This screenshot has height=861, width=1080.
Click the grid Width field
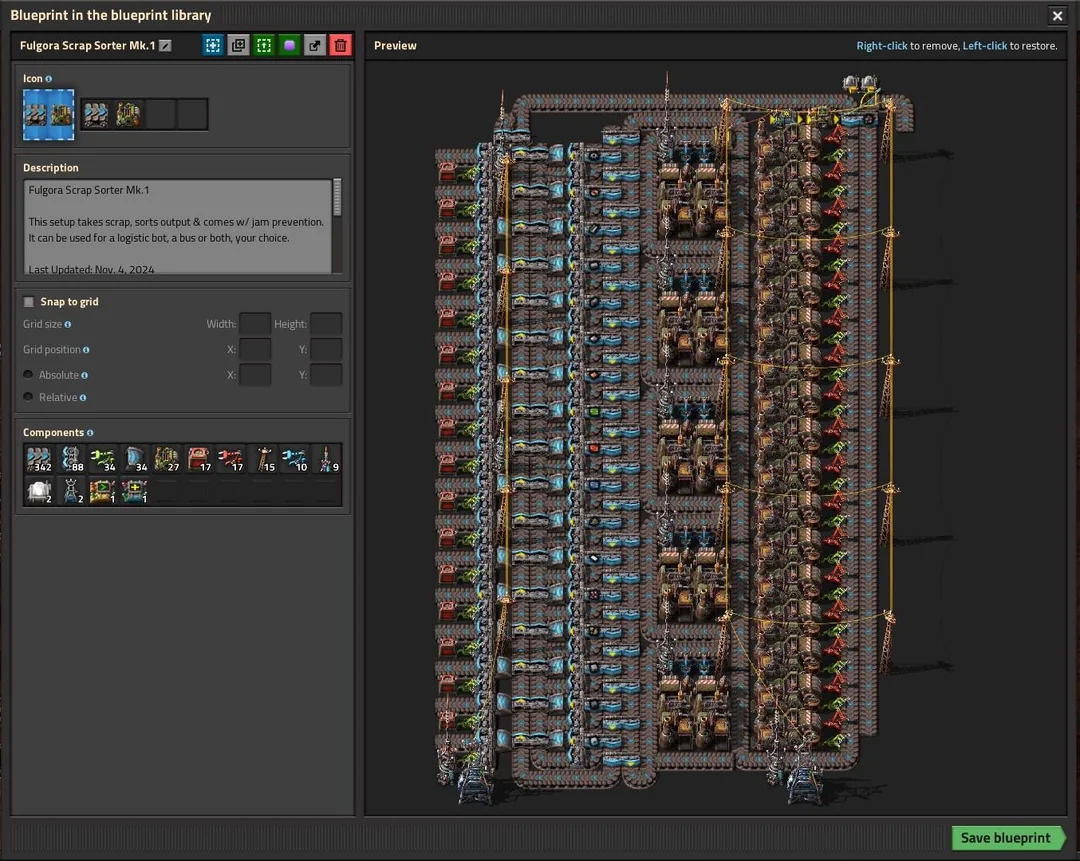click(x=255, y=324)
